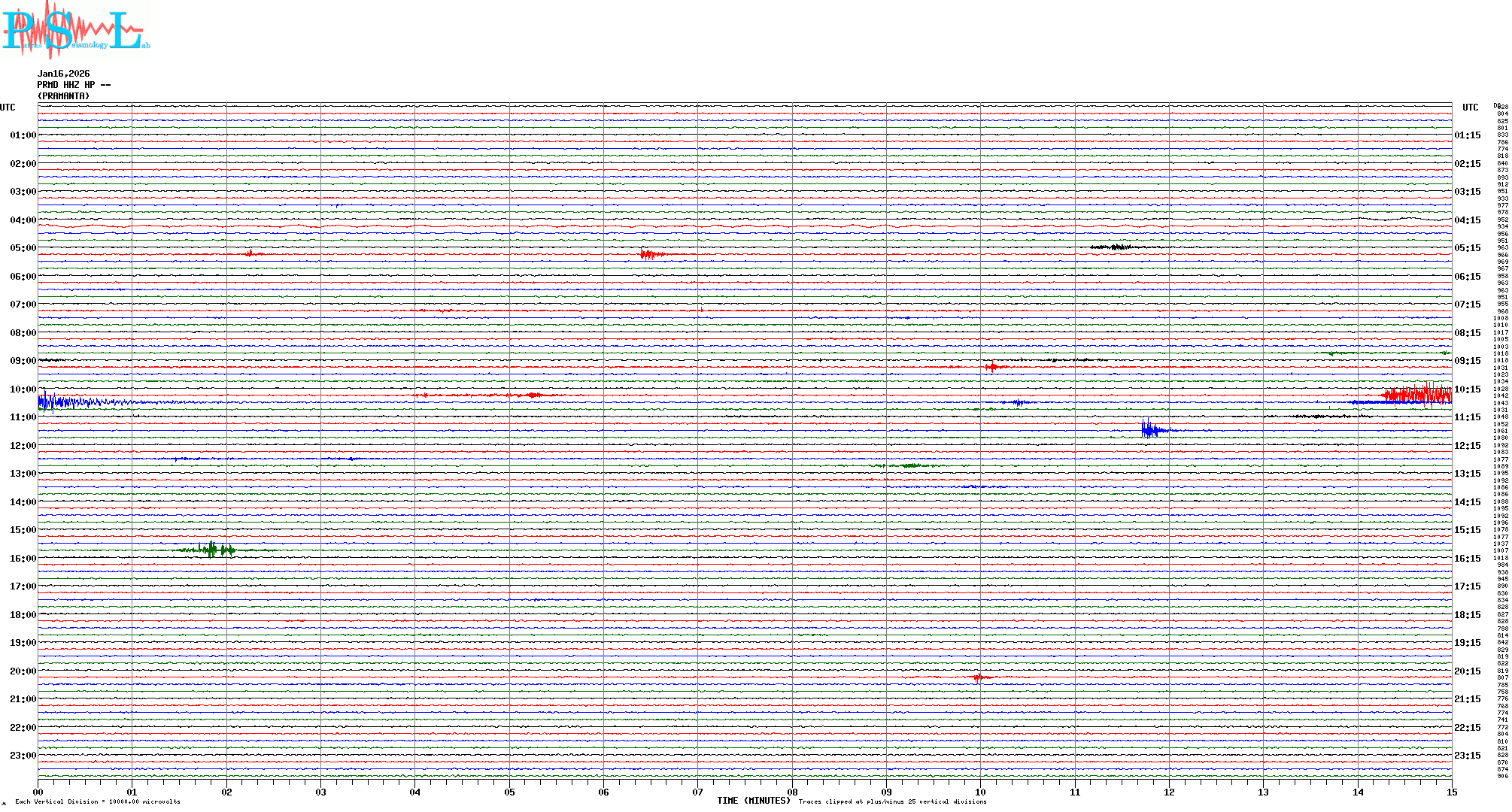Click the 20:15 label on right side
The image size is (1512, 812).
click(x=1467, y=671)
